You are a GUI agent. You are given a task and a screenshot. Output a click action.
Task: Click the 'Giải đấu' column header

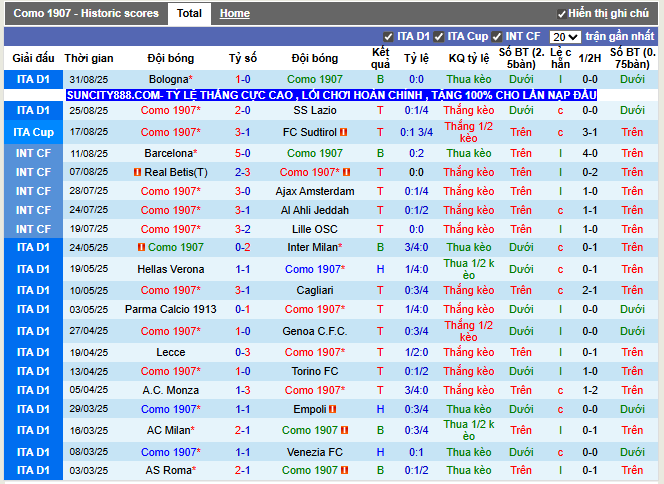click(x=33, y=58)
